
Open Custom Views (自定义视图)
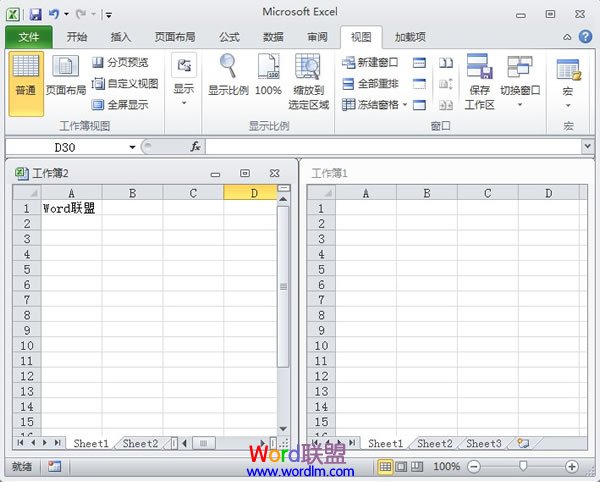(x=125, y=83)
